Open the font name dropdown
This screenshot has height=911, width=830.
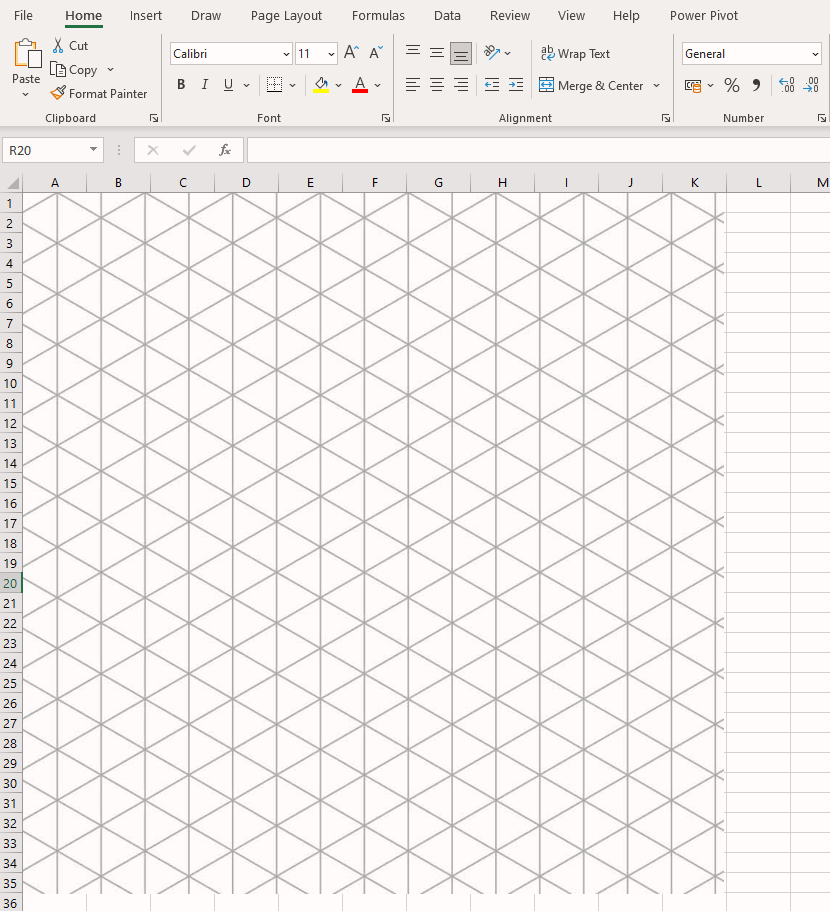point(287,53)
